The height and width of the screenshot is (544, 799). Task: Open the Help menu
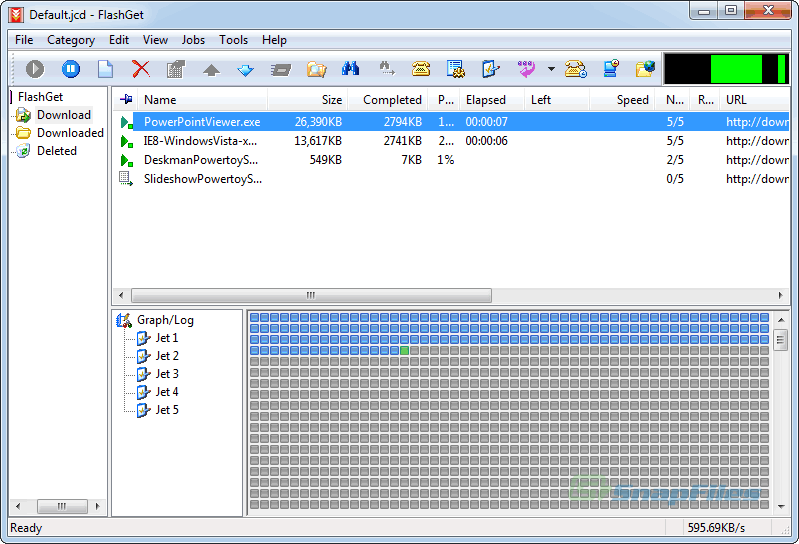[274, 40]
